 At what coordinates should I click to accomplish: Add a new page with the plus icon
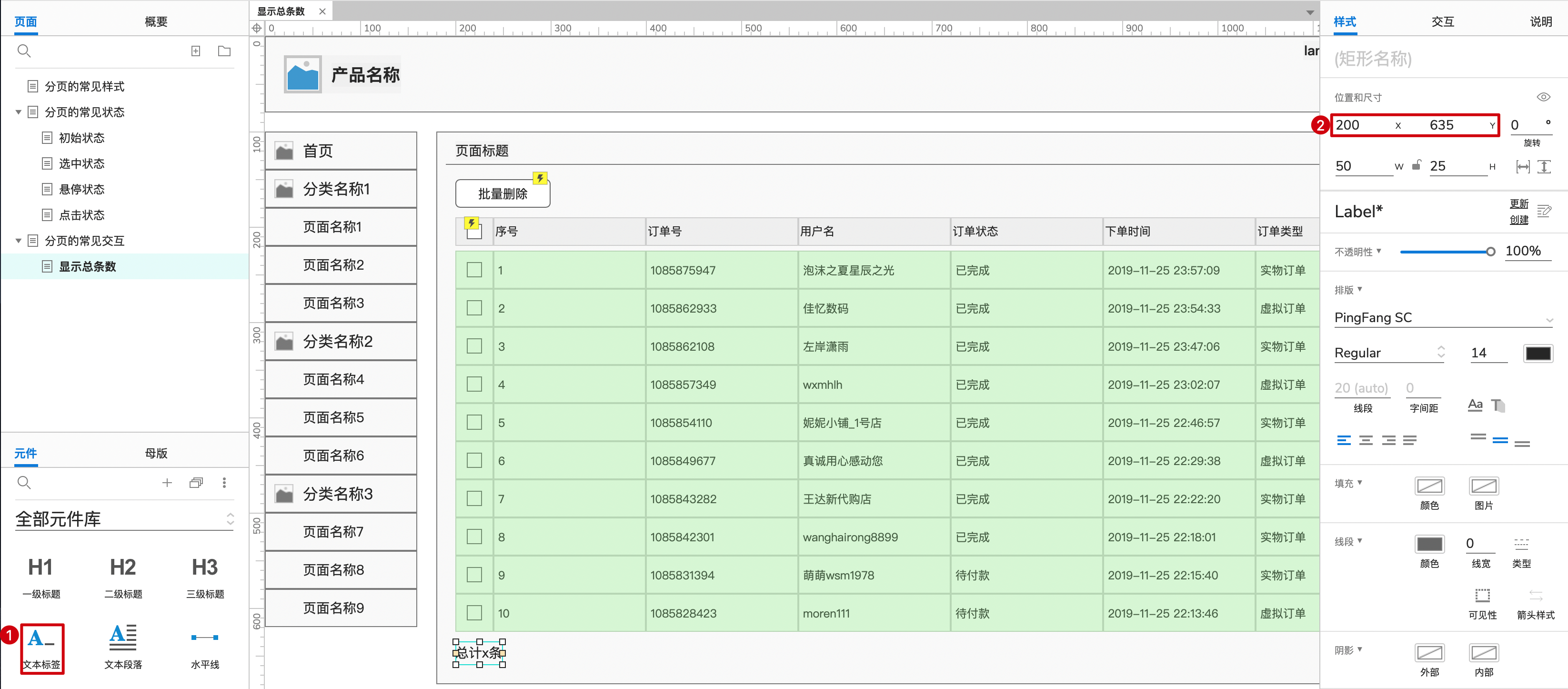pos(195,51)
